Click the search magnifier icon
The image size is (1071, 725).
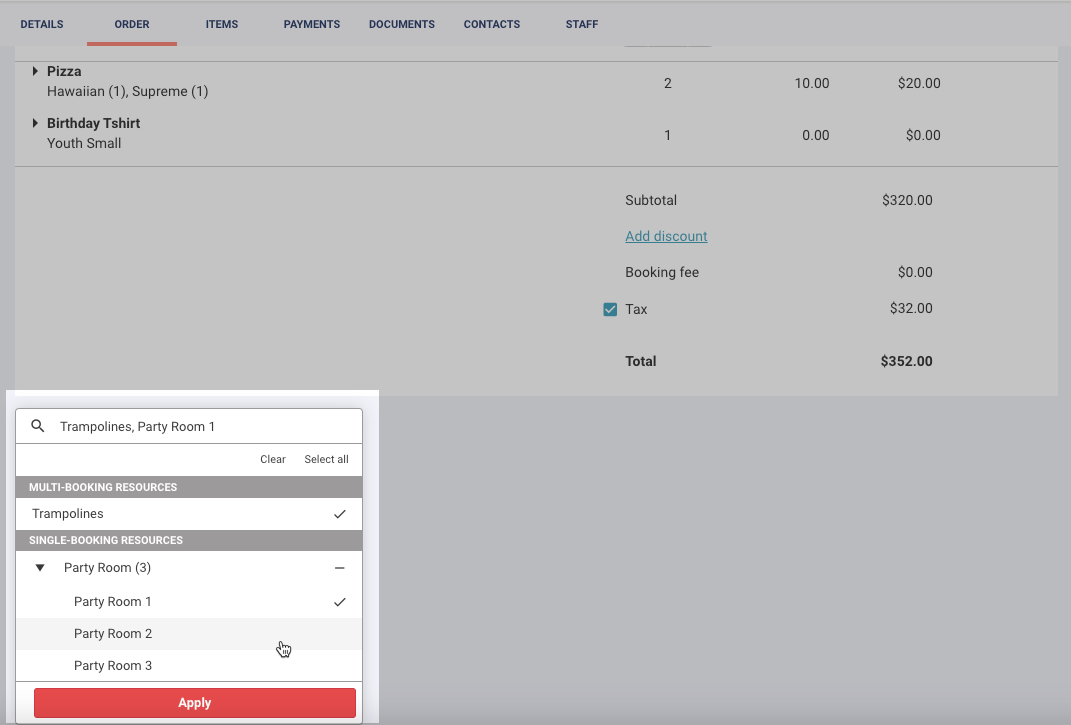38,426
